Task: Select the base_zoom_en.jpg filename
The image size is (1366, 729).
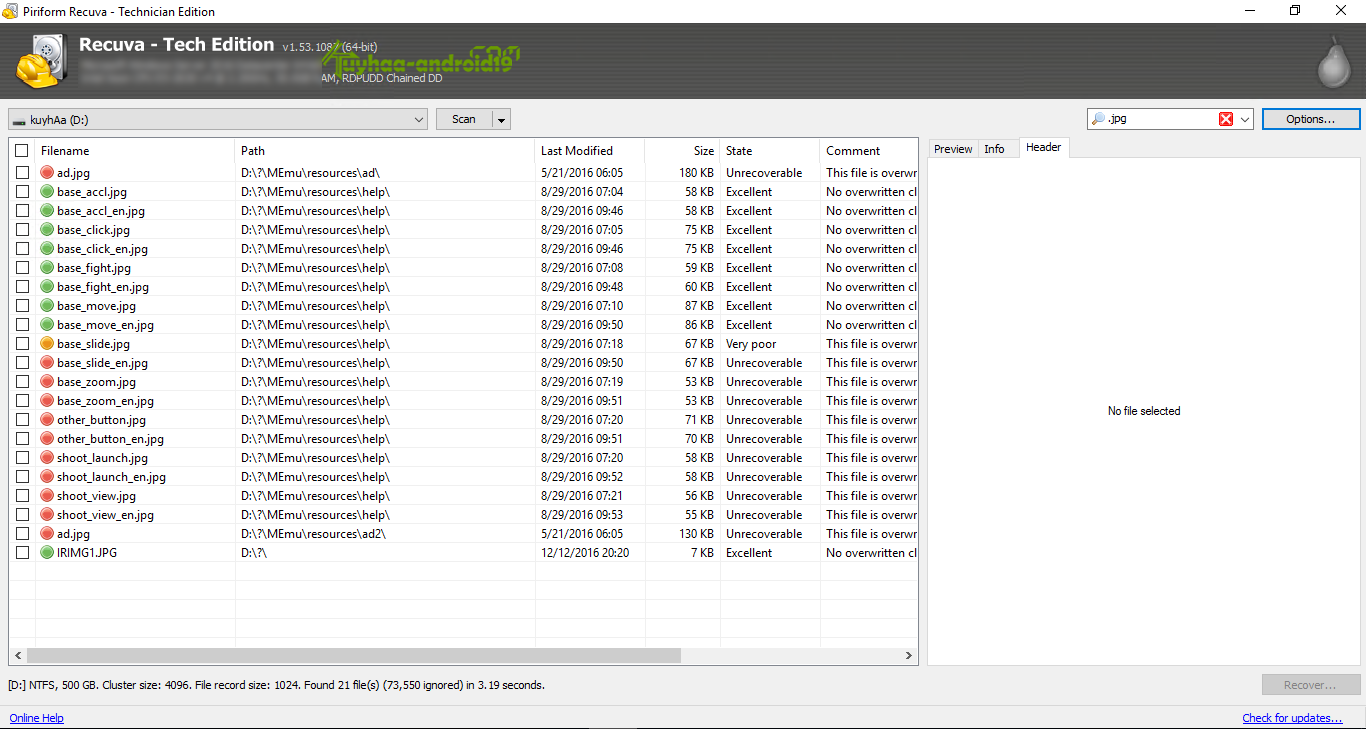Action: pos(105,401)
